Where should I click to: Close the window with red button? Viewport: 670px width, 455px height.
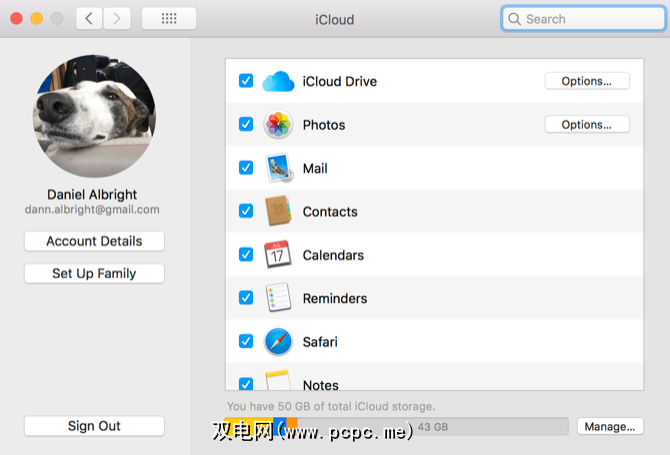point(16,18)
